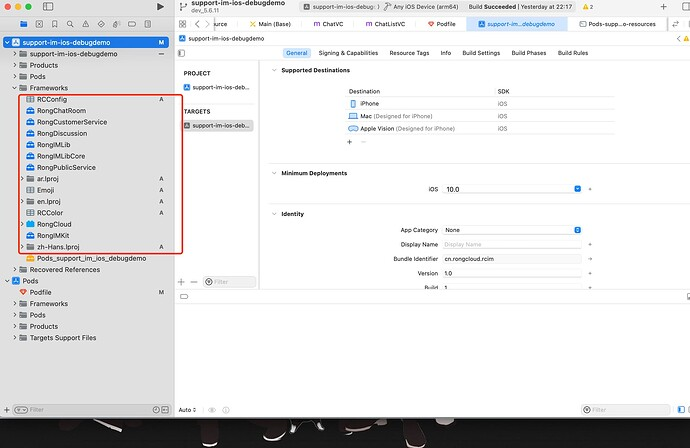Click the editor split swap arrows icon
The height and width of the screenshot is (448, 690).
(675, 24)
